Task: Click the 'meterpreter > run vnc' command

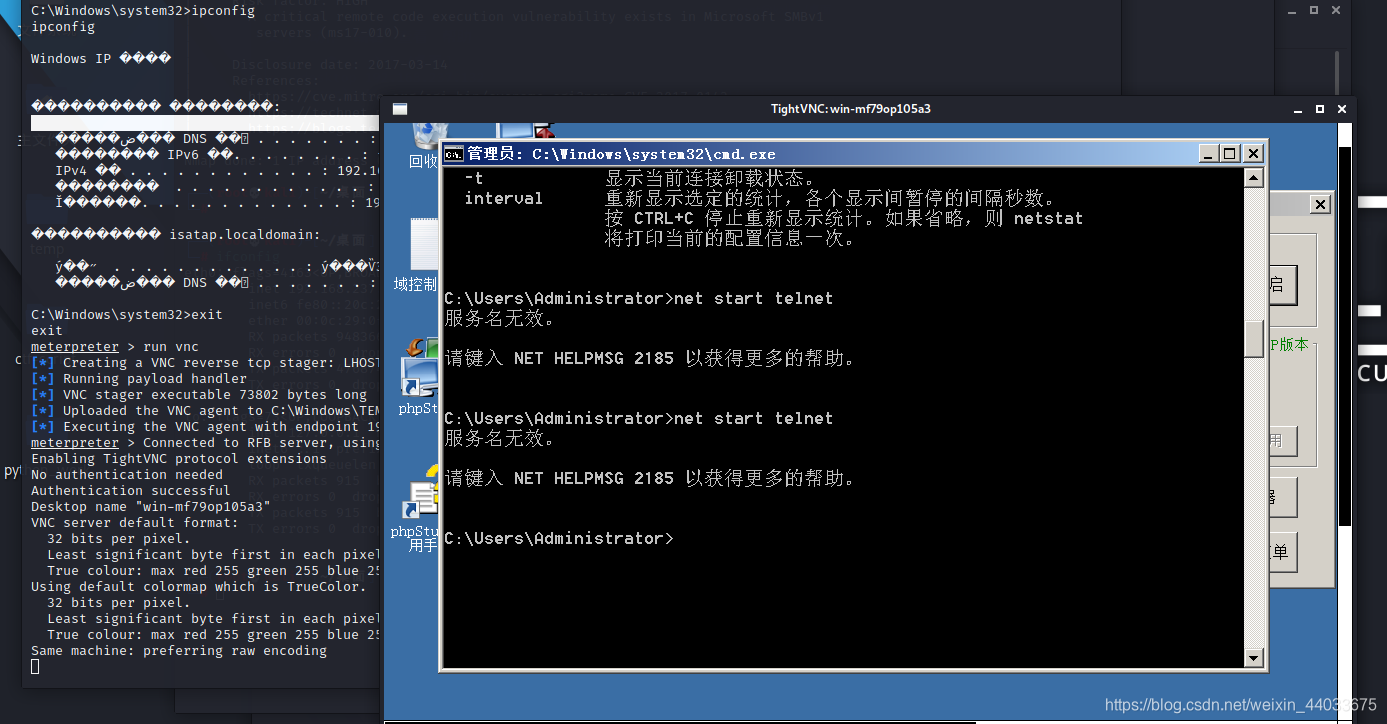Action: tap(115, 347)
